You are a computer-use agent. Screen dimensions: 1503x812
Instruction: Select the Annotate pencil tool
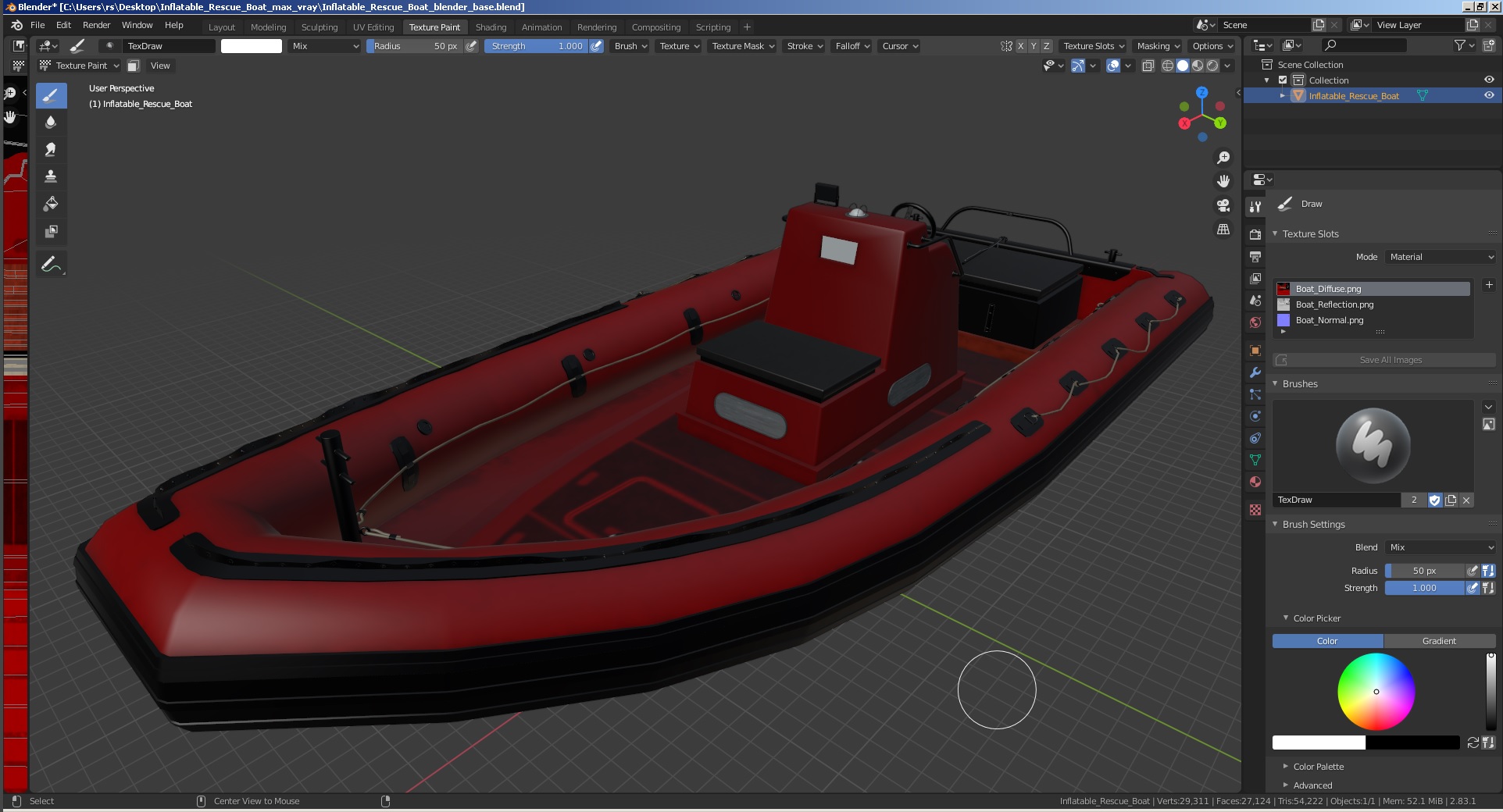(x=51, y=265)
